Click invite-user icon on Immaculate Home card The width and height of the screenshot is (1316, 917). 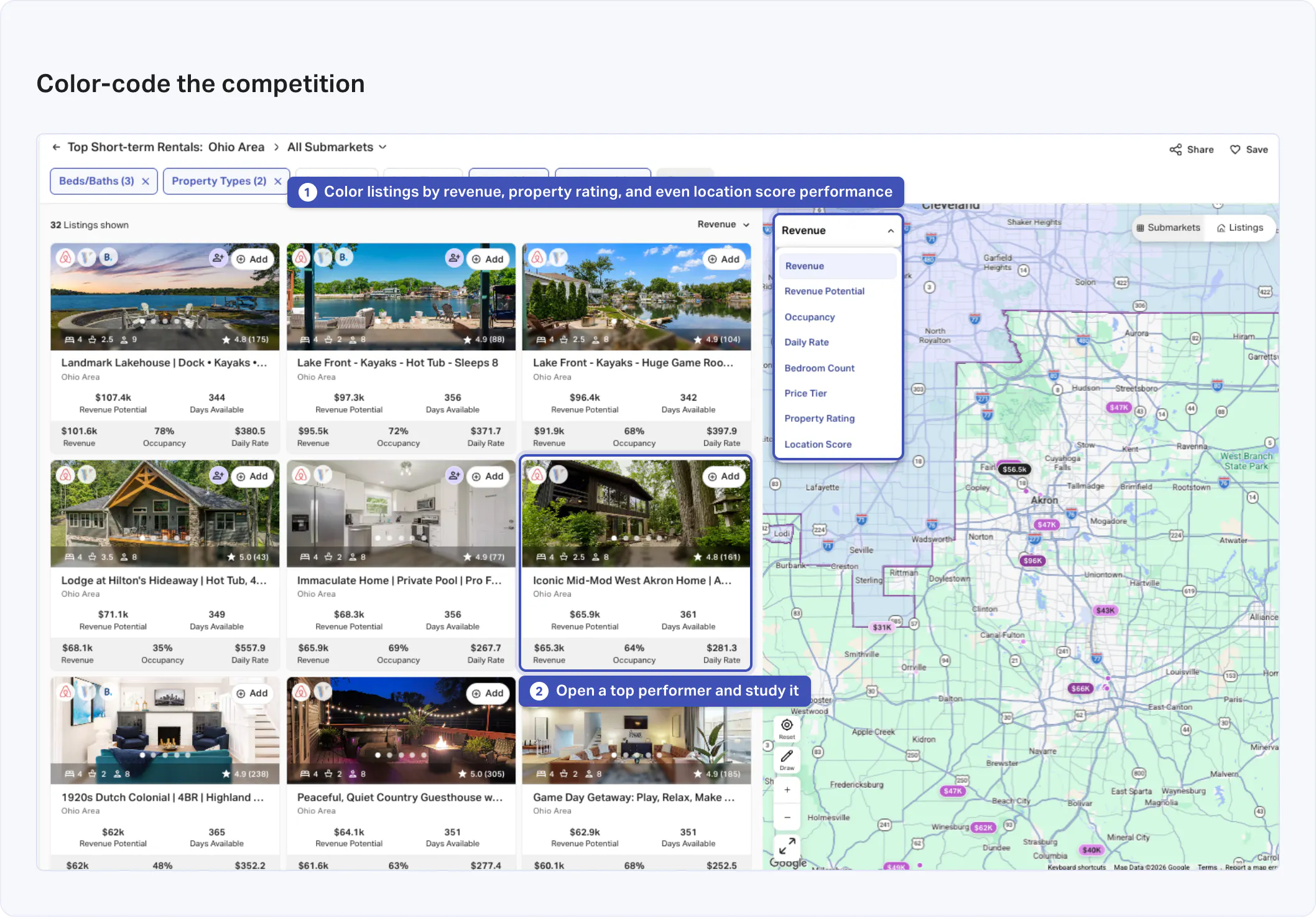454,475
